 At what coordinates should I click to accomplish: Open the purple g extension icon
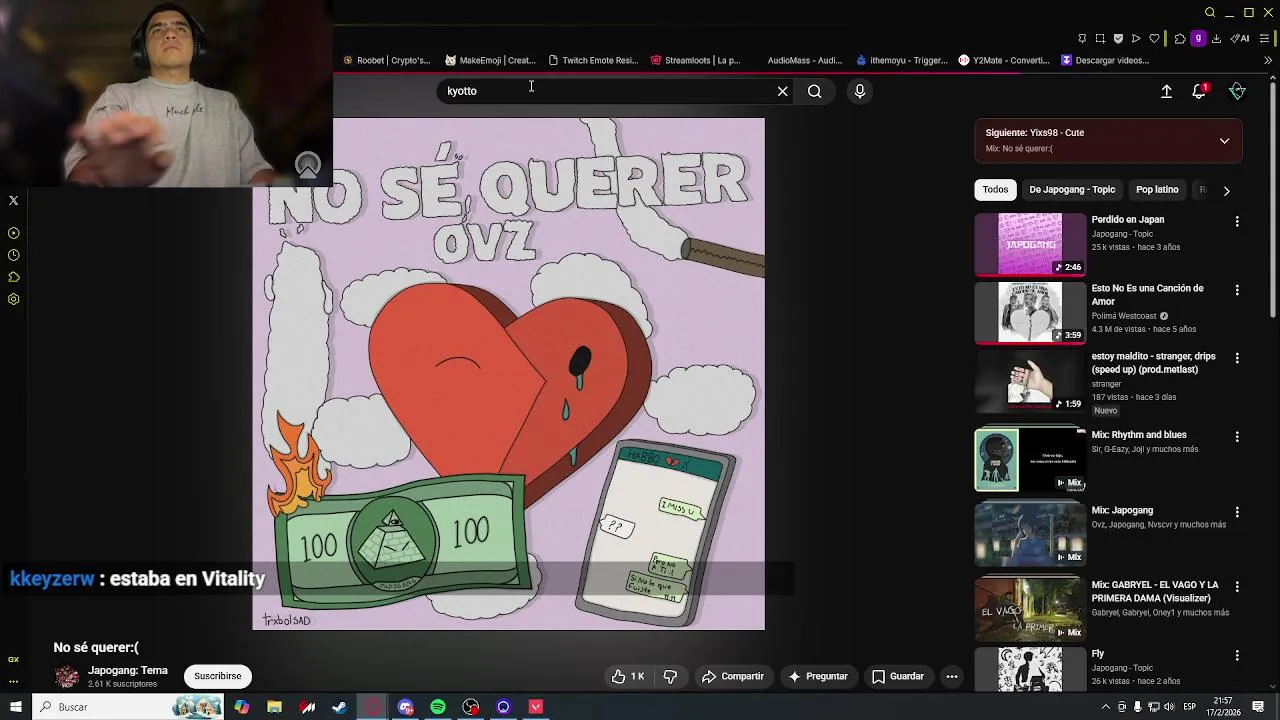pyautogui.click(x=1198, y=39)
